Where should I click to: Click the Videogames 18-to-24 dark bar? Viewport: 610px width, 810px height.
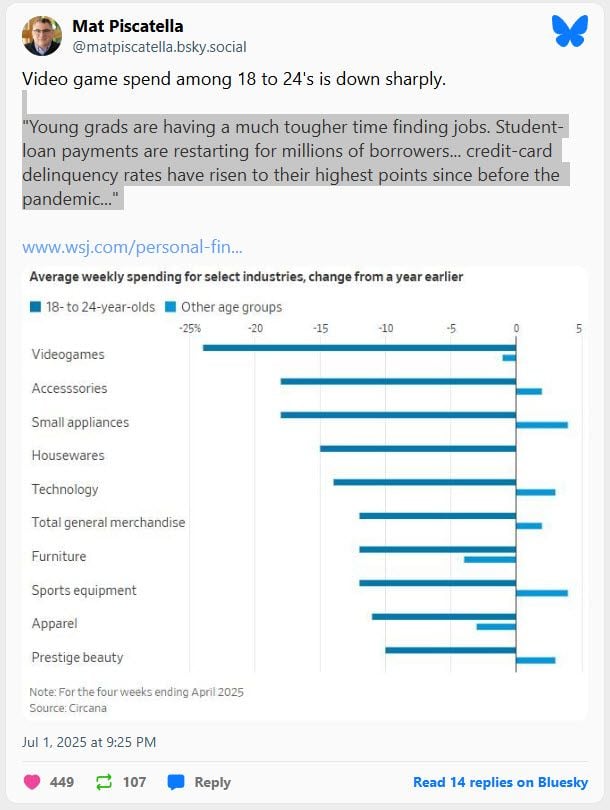(x=359, y=348)
